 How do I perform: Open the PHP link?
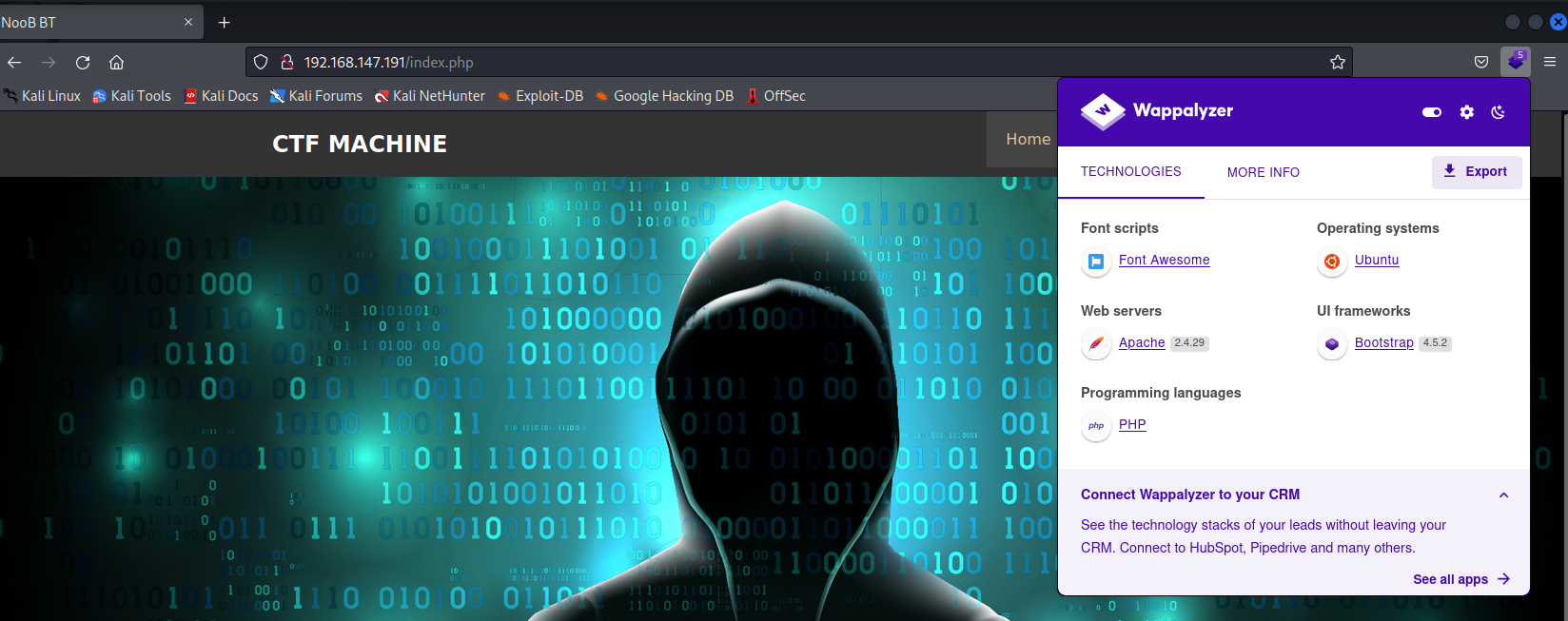pos(1132,424)
